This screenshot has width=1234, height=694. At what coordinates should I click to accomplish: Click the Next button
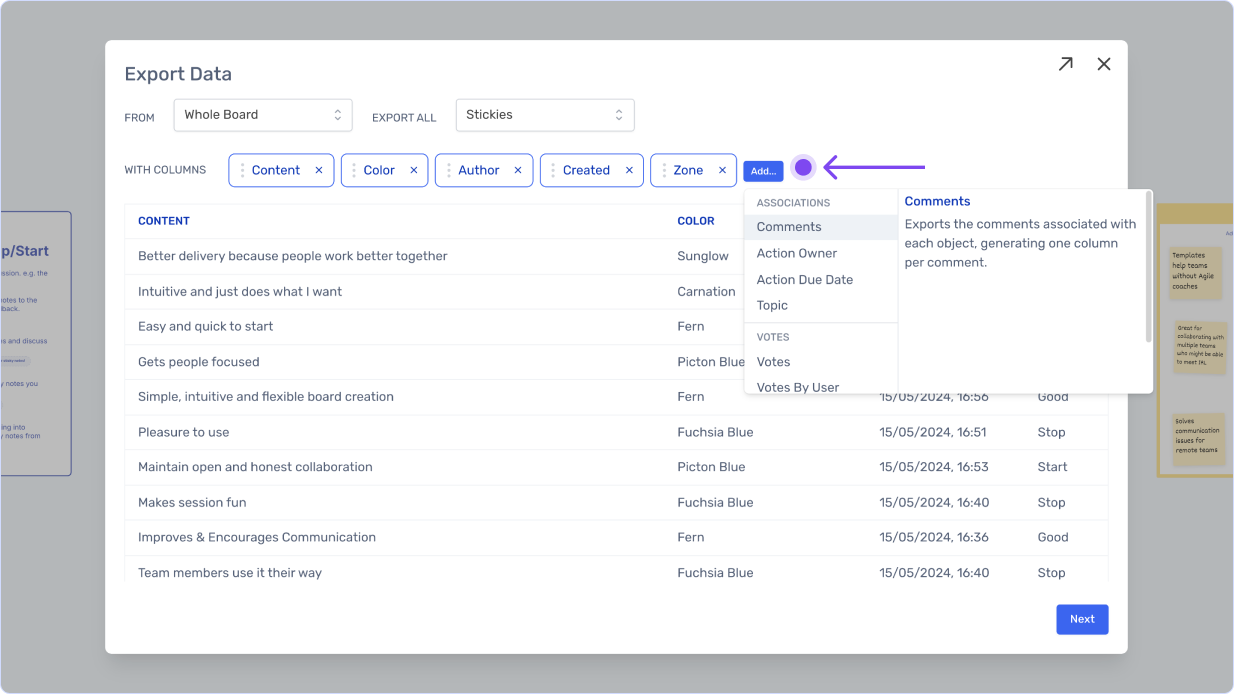click(x=1082, y=619)
